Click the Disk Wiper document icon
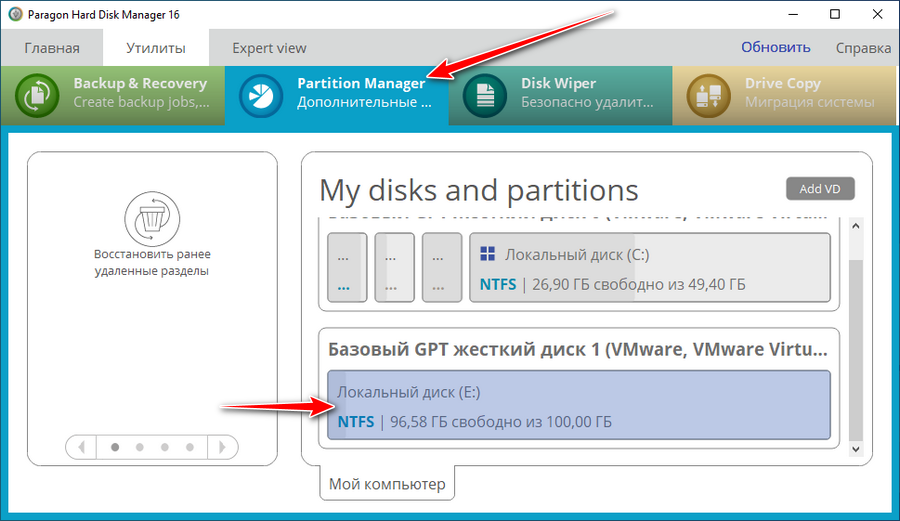 tap(485, 95)
